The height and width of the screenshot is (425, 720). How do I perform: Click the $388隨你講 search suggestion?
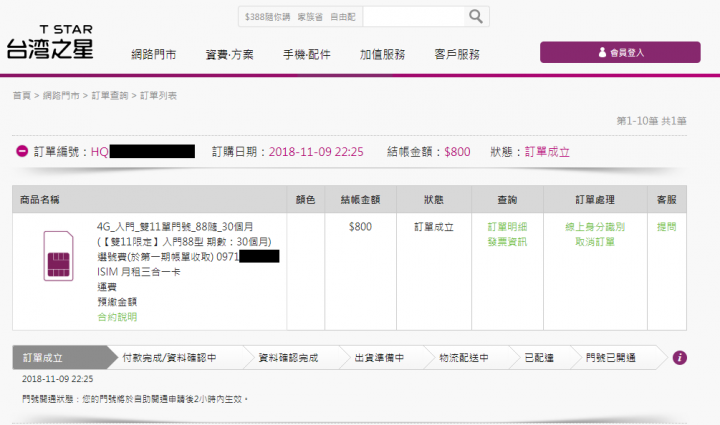tap(267, 17)
